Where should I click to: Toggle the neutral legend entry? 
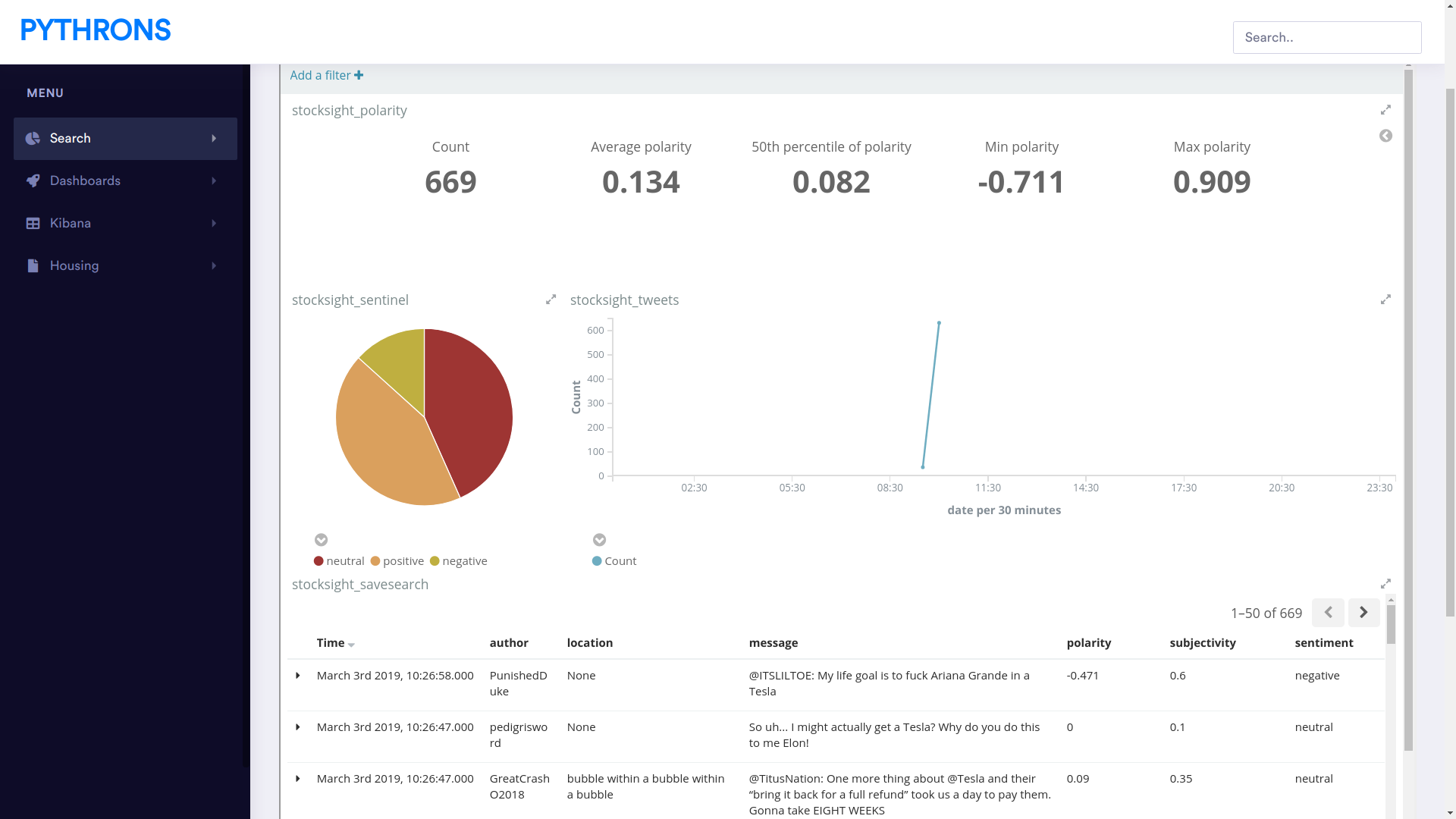[x=339, y=561]
